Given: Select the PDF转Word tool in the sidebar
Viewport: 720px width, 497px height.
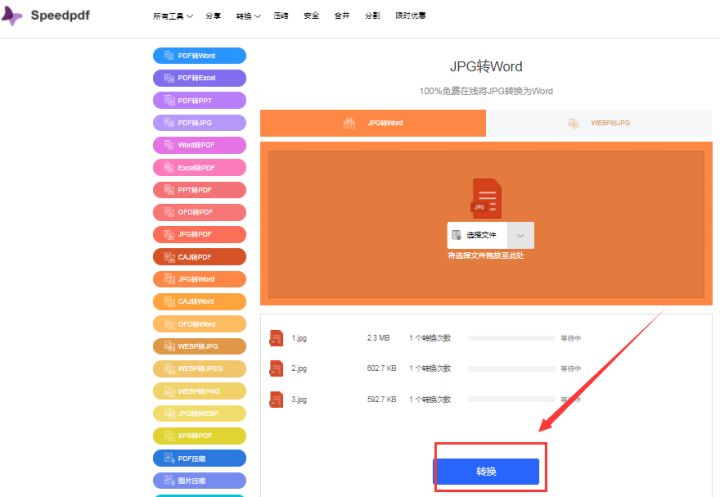Looking at the screenshot, I should [199, 56].
